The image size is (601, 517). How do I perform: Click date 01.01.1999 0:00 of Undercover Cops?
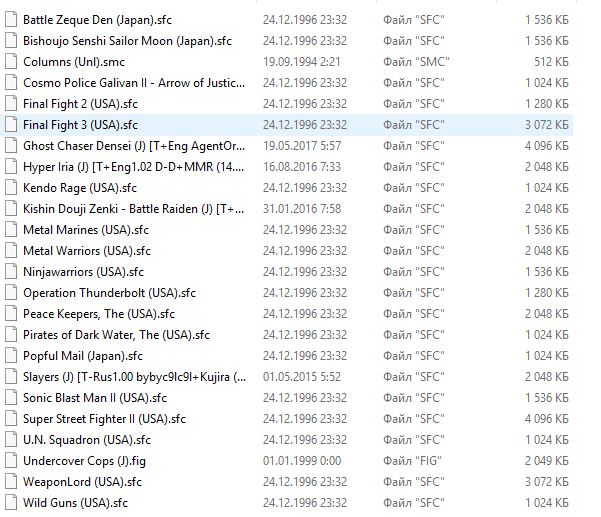pos(302,461)
